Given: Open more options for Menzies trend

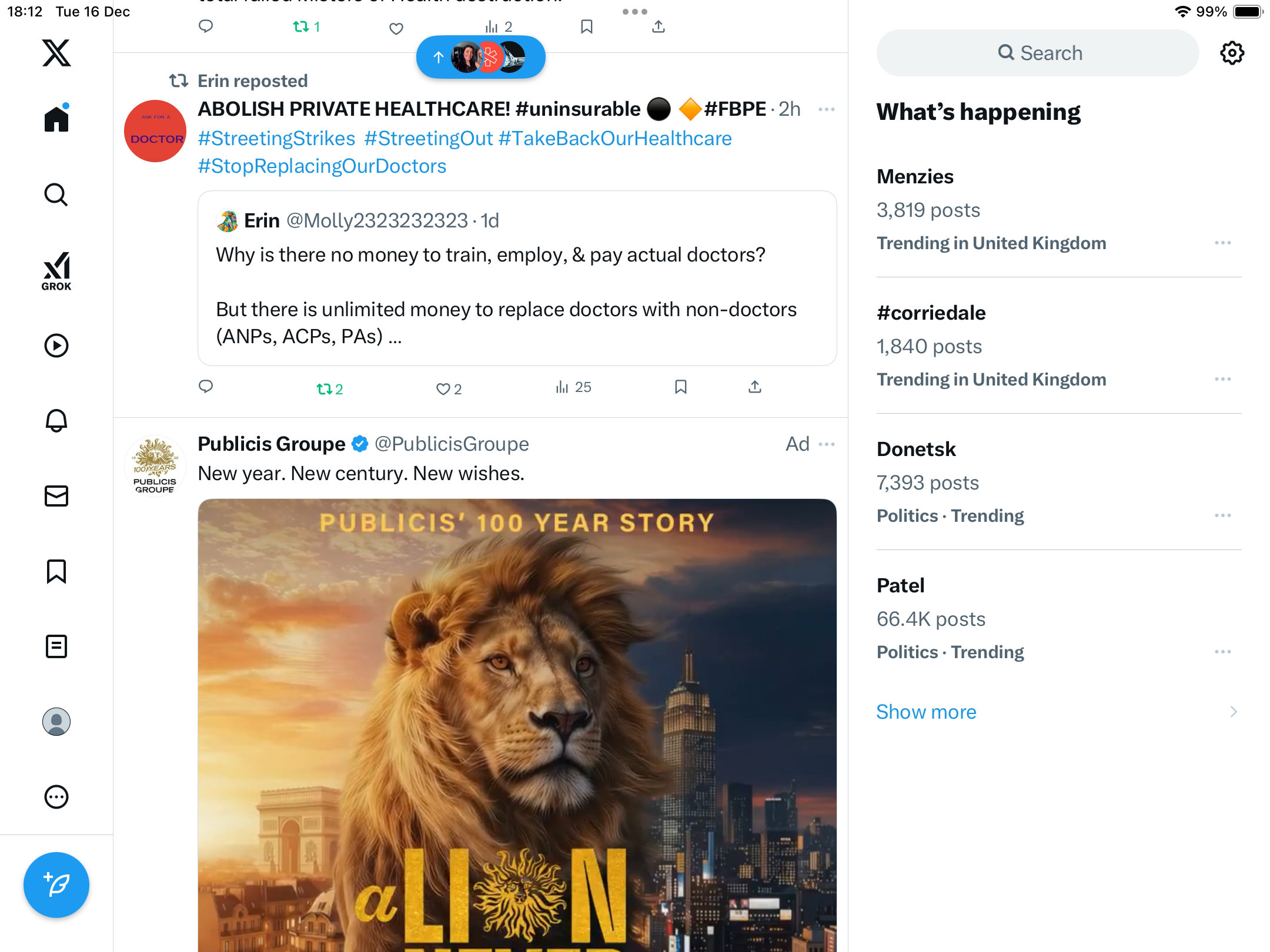Looking at the screenshot, I should coord(1223,243).
